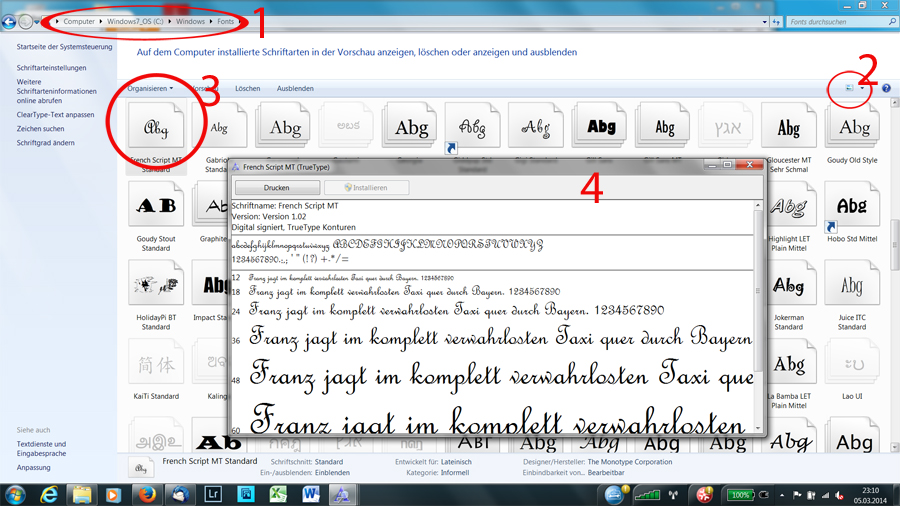Screen dimensions: 900x506
Task: Select the Hobo Std Mittel font icon
Action: click(x=852, y=205)
